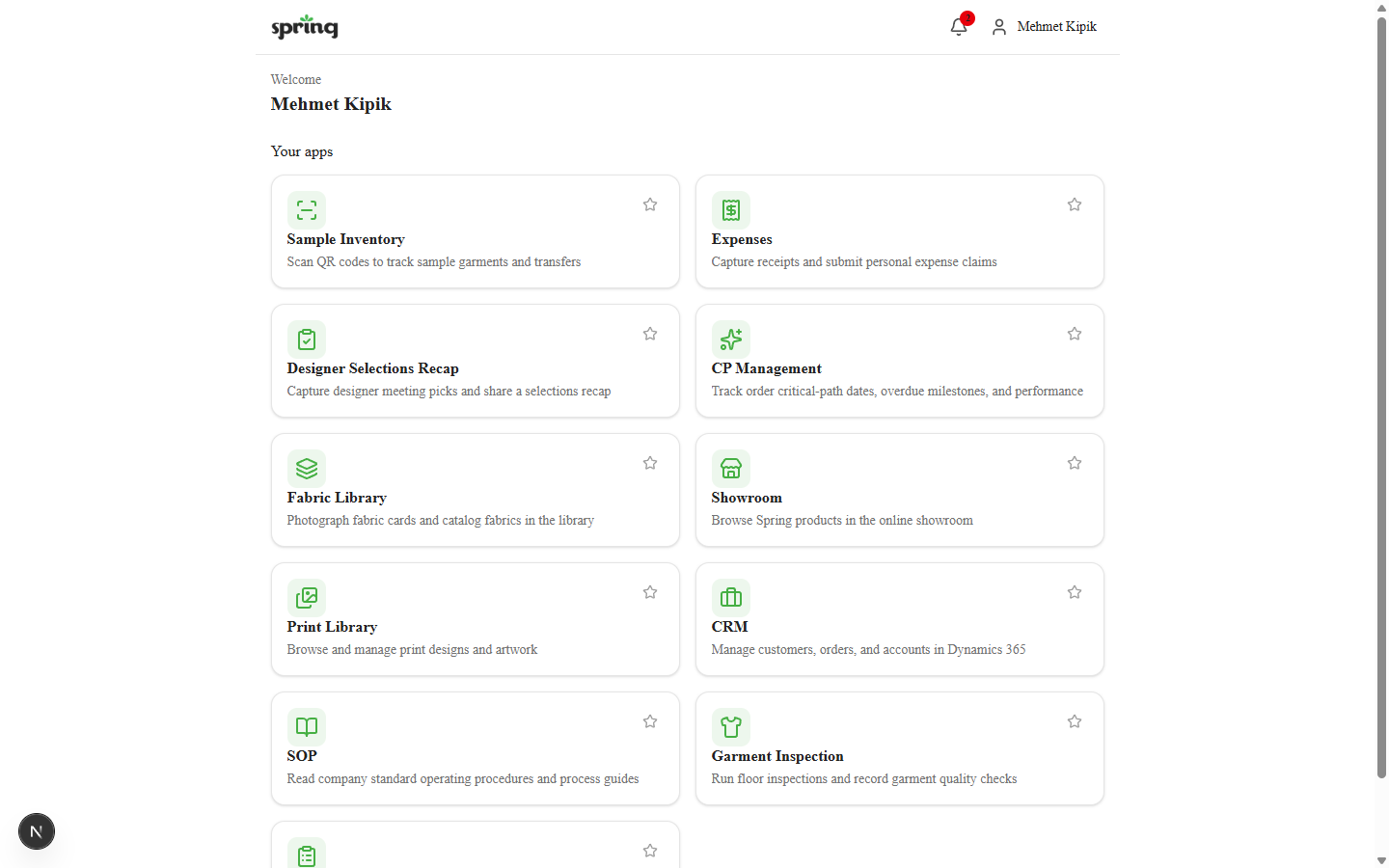1389x868 pixels.
Task: Star the Designer Selections Recap app
Action: [650, 334]
